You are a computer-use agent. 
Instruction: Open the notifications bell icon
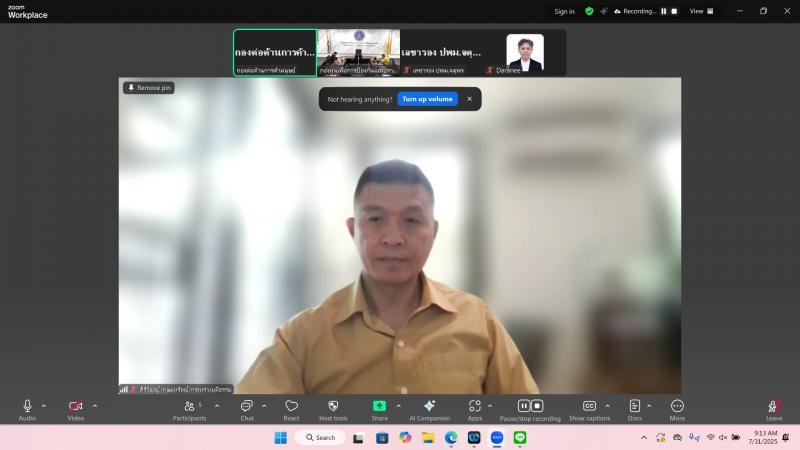click(786, 438)
